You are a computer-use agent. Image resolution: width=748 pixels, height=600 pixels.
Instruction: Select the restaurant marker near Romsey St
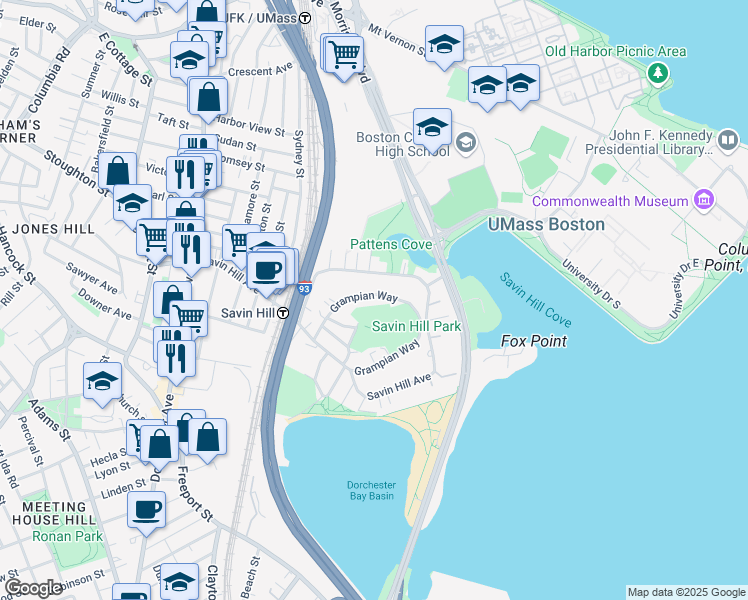point(186,175)
